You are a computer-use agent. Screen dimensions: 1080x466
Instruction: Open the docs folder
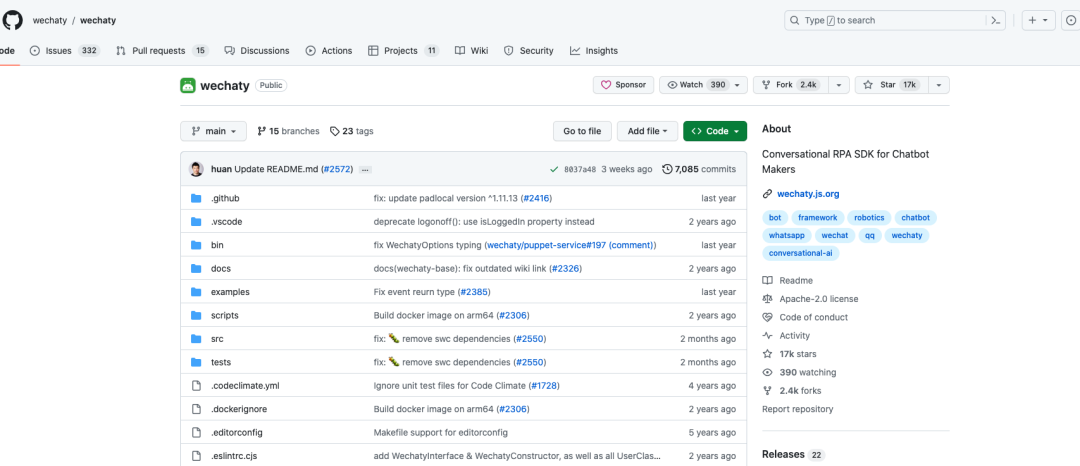pyautogui.click(x=220, y=268)
